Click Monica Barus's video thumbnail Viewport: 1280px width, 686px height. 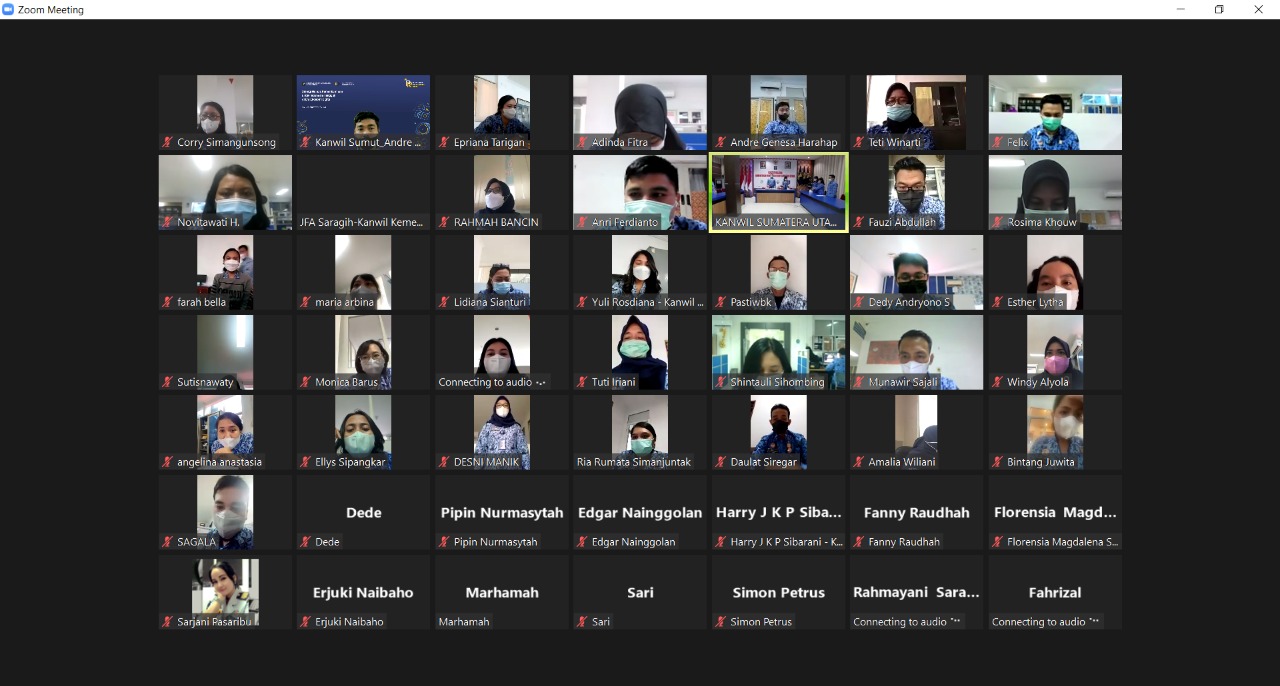(x=363, y=350)
